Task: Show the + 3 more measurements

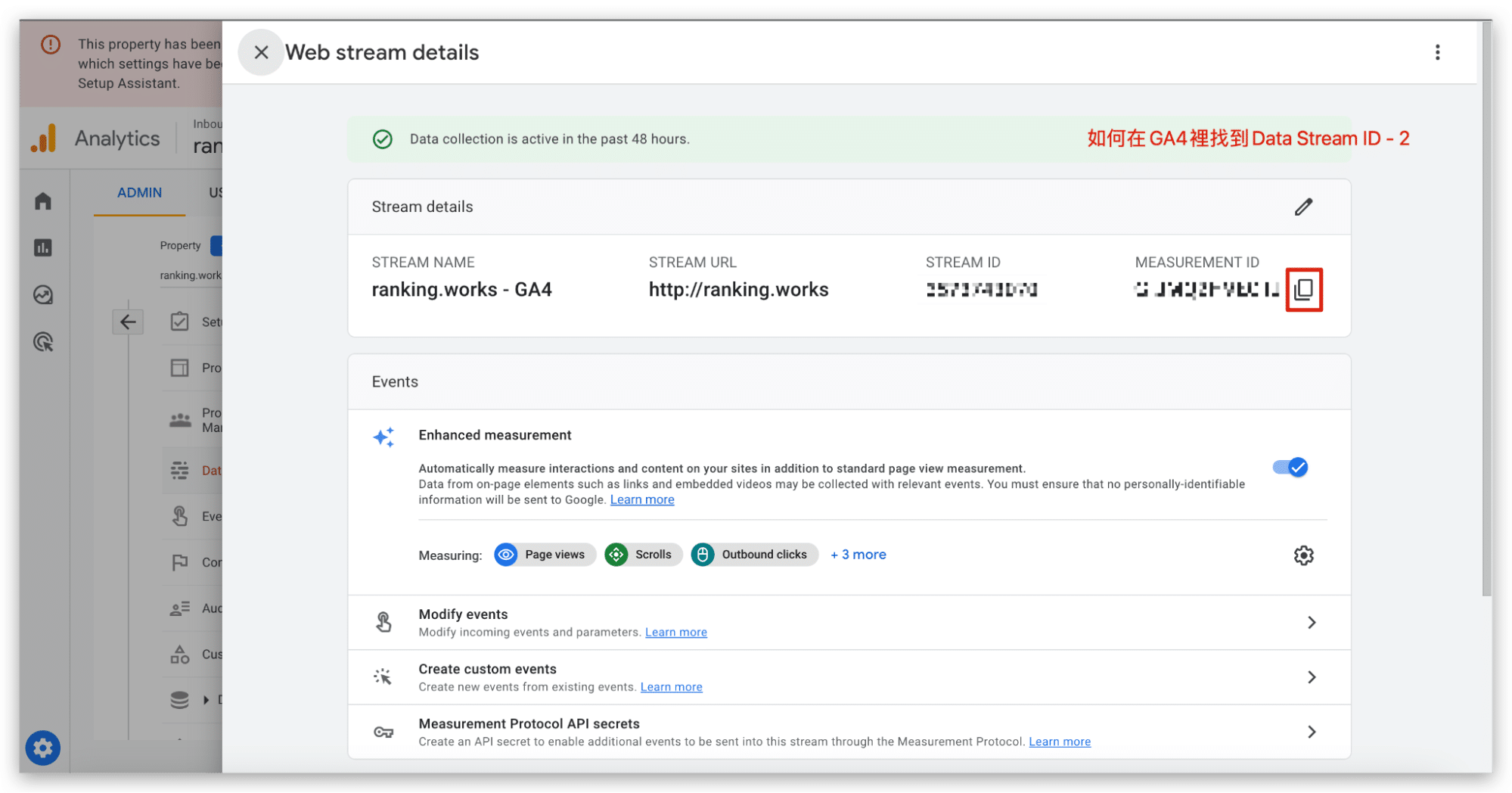Action: [x=858, y=555]
